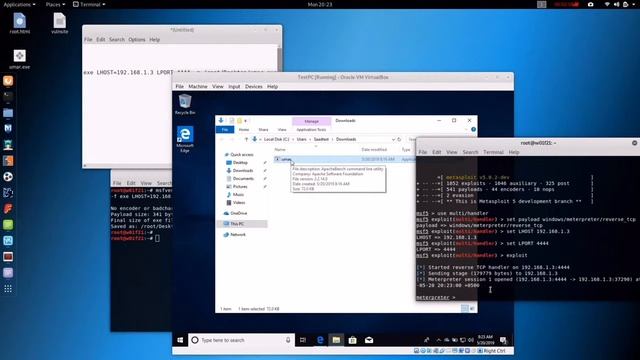
Task: Click the camera icon in the Kali top bar
Action: [591, 4]
